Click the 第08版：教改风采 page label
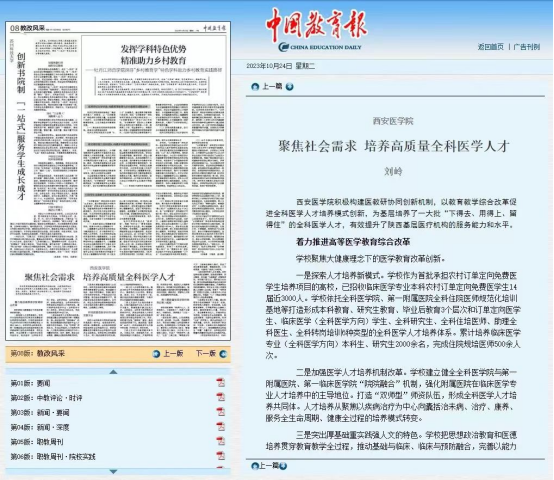This screenshot has height=480, width=554. 37,354
